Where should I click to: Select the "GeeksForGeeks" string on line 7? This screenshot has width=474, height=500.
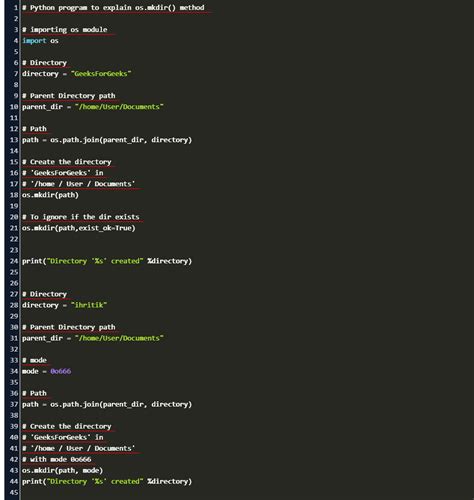[x=101, y=74]
